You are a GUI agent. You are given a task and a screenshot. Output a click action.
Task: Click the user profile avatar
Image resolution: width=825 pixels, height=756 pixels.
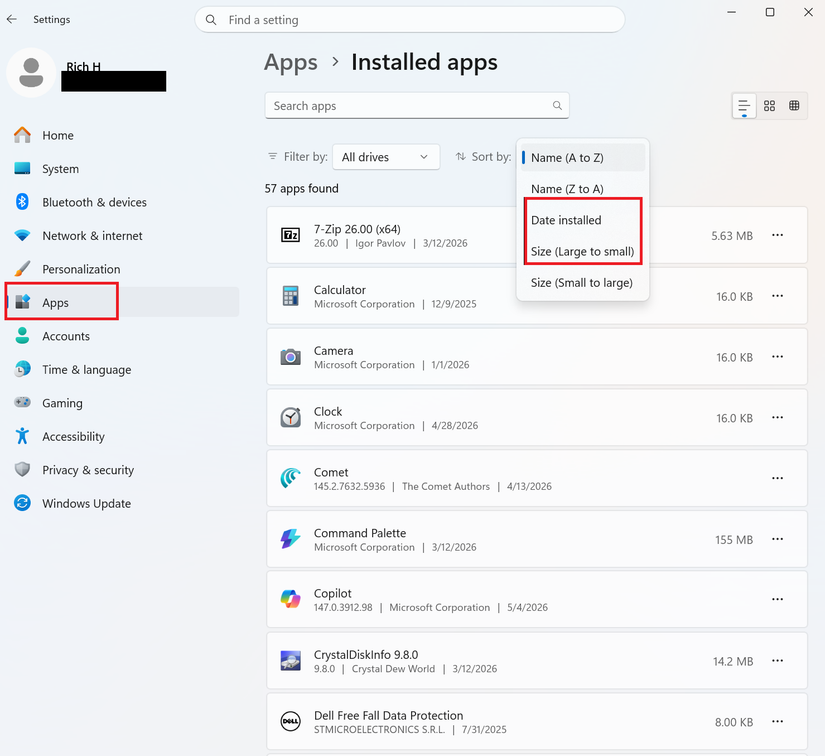click(31, 73)
